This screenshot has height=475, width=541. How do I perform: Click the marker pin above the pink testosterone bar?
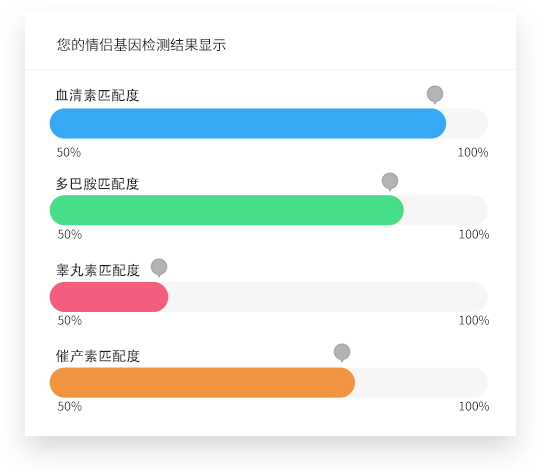(159, 267)
